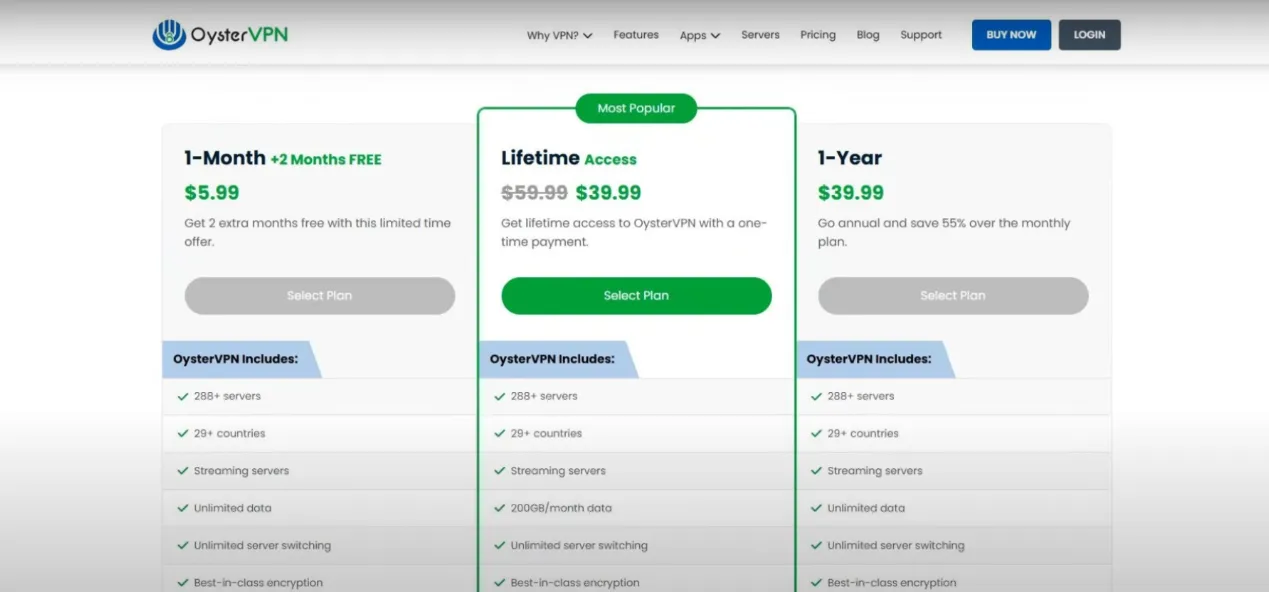Click the OysterVPN logo icon
1269x592 pixels.
(x=169, y=35)
